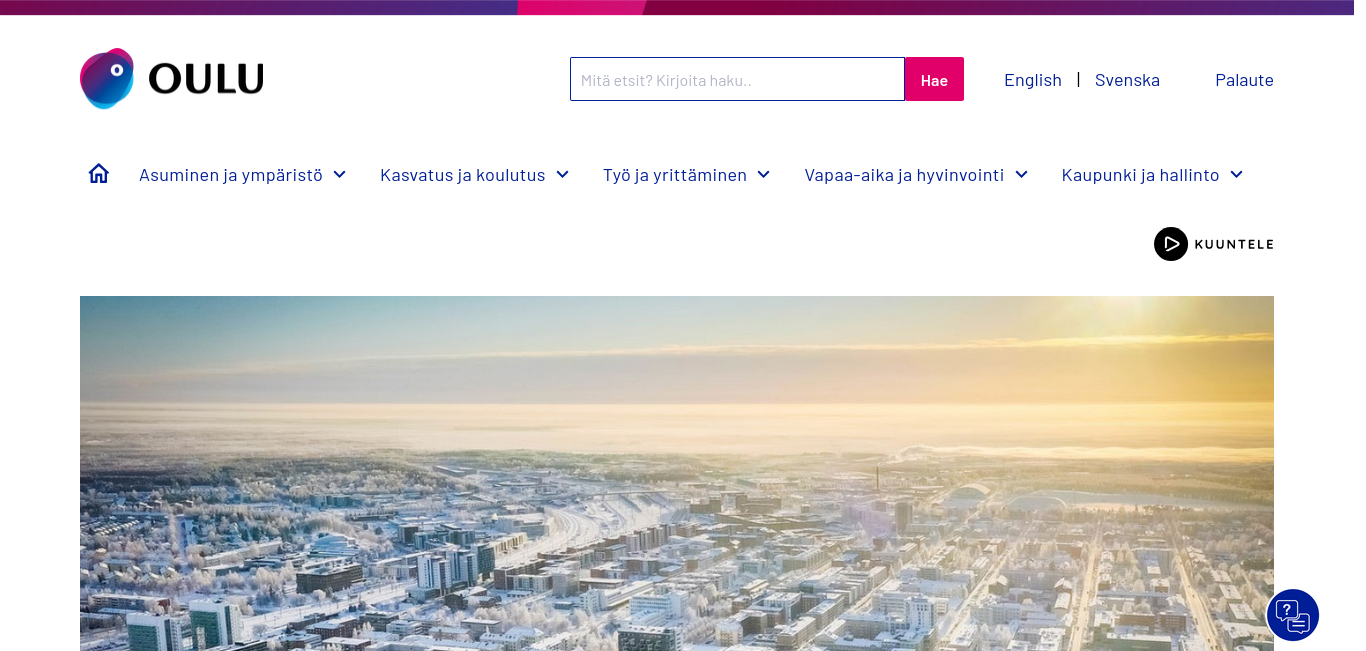1366x651 pixels.
Task: Expand chevron next to Työ ja yrittäminen
Action: (x=764, y=175)
